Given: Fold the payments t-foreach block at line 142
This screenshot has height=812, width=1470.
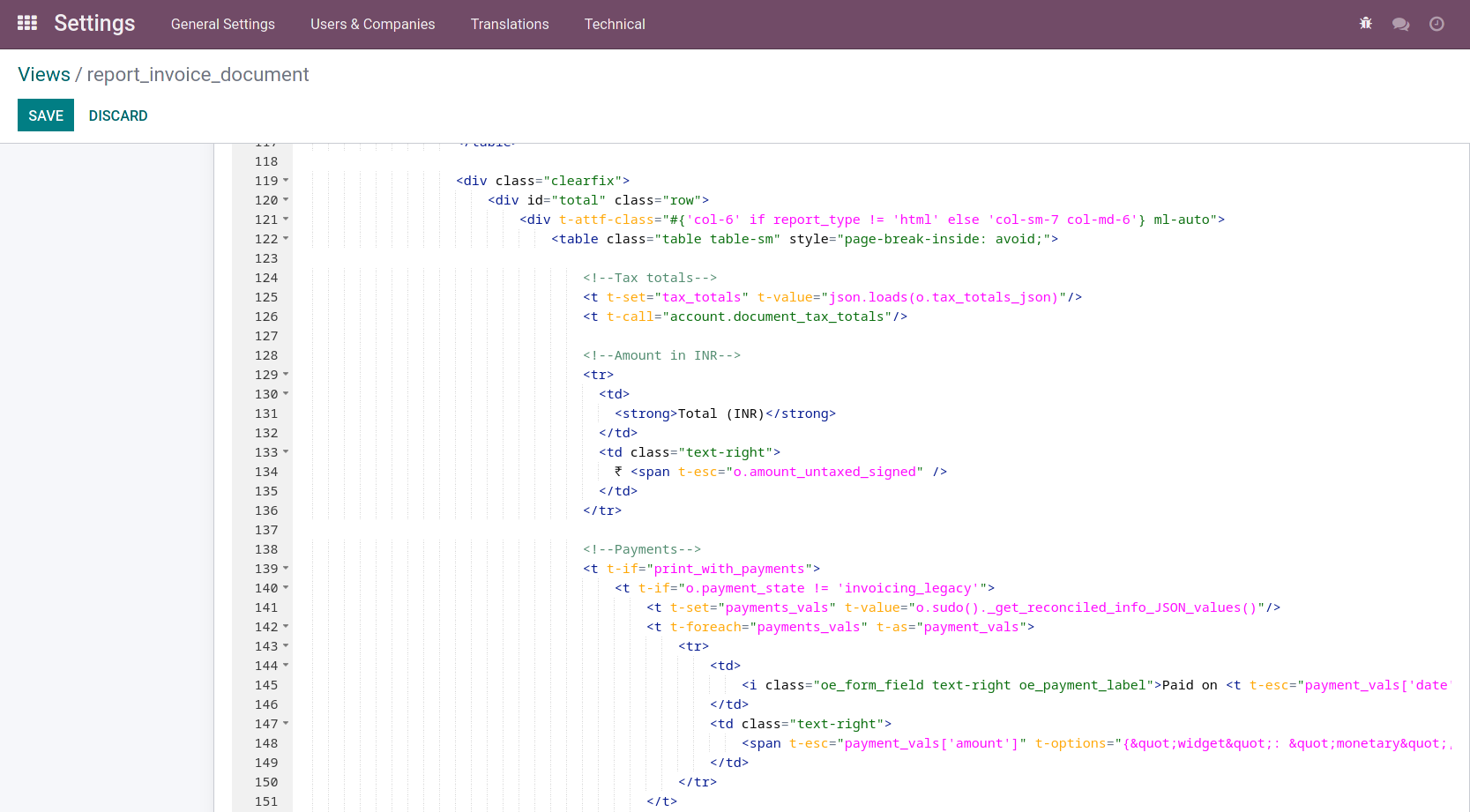Looking at the screenshot, I should tap(285, 627).
